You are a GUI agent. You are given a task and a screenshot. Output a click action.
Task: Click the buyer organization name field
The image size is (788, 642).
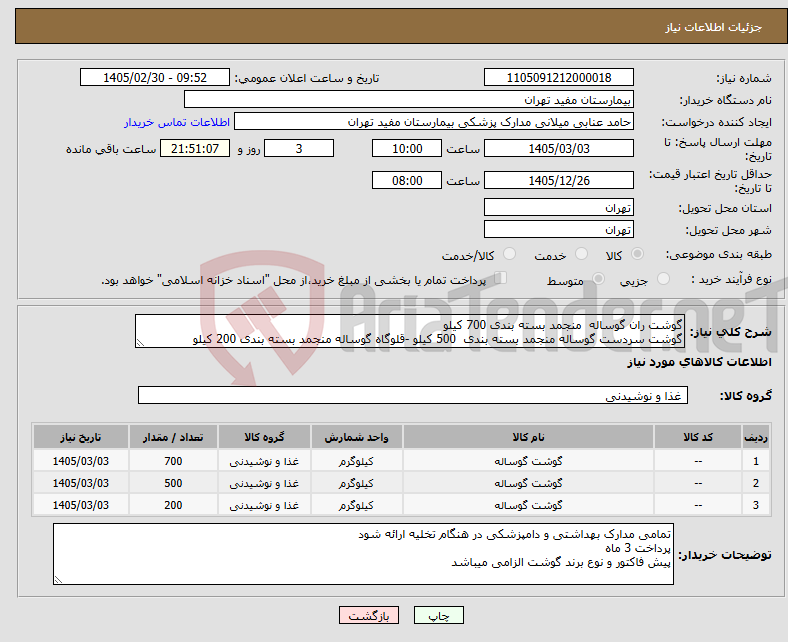(409, 100)
